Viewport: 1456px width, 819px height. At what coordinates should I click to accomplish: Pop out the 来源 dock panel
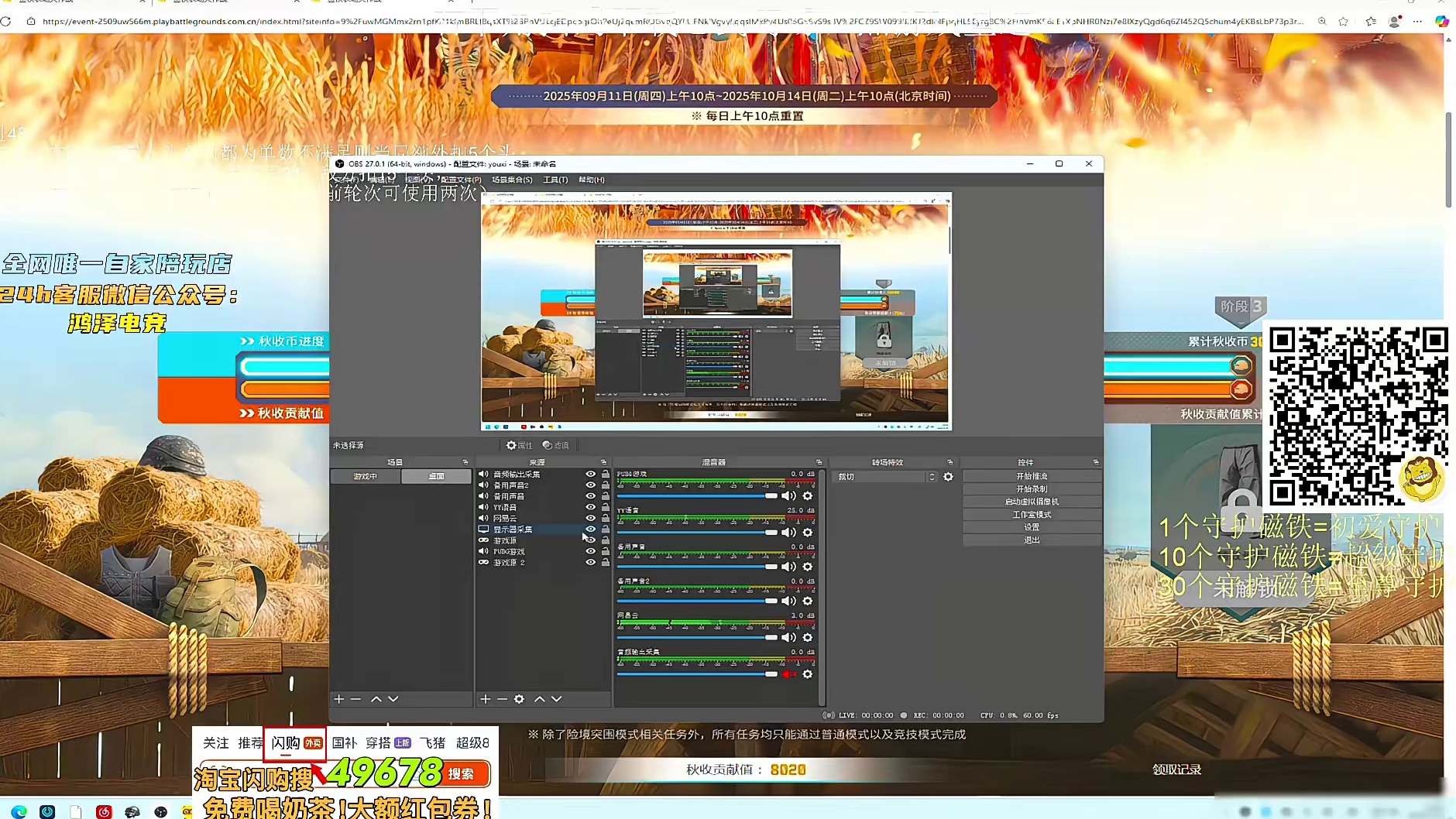(603, 462)
